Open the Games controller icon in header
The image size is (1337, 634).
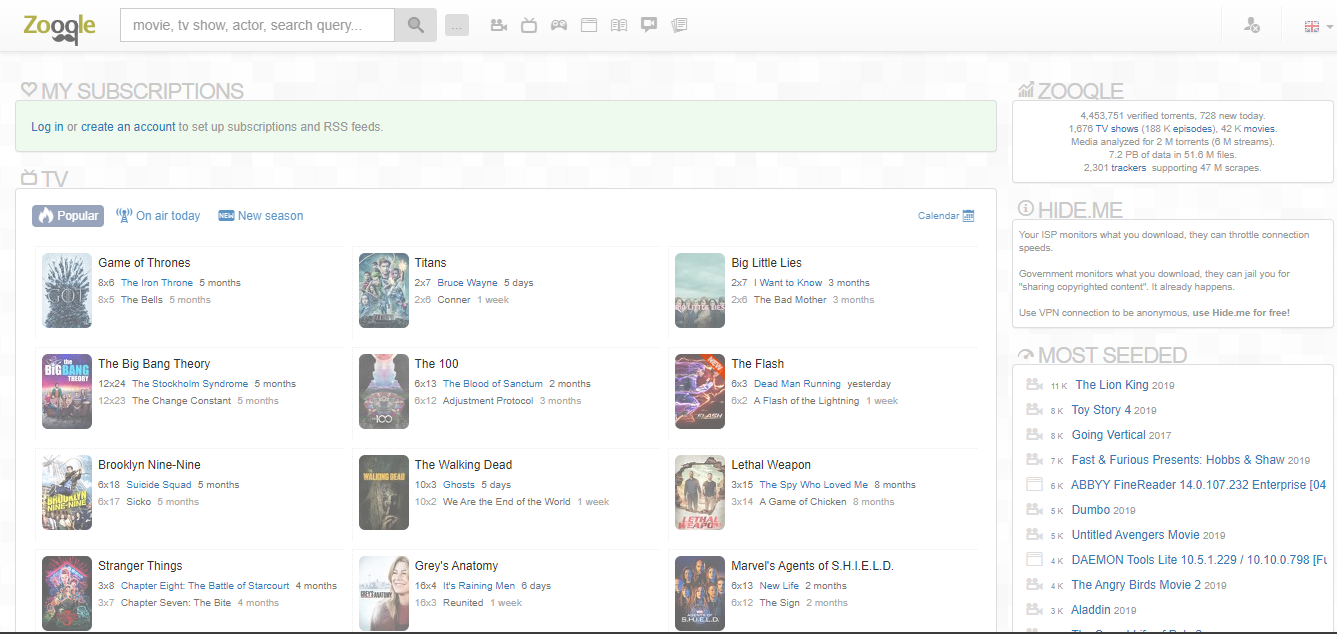point(559,25)
